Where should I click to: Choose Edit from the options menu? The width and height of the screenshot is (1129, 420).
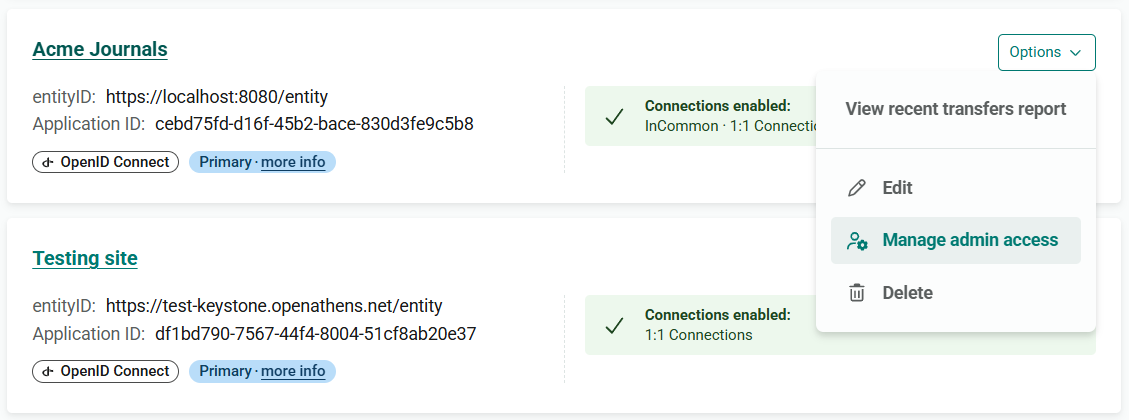click(x=955, y=188)
